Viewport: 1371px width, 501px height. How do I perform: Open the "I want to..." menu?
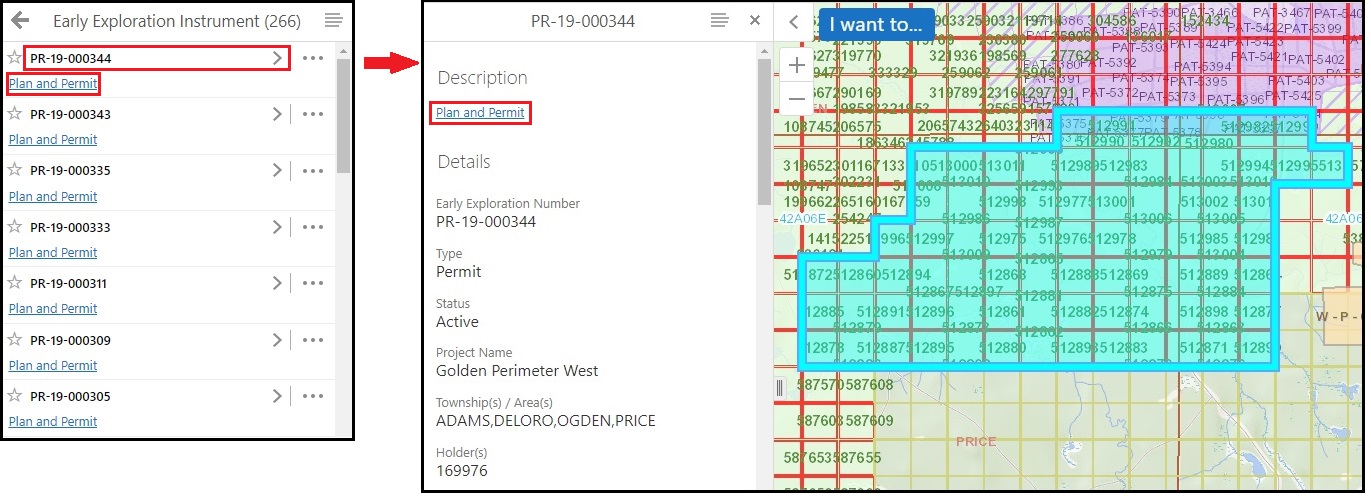point(876,24)
